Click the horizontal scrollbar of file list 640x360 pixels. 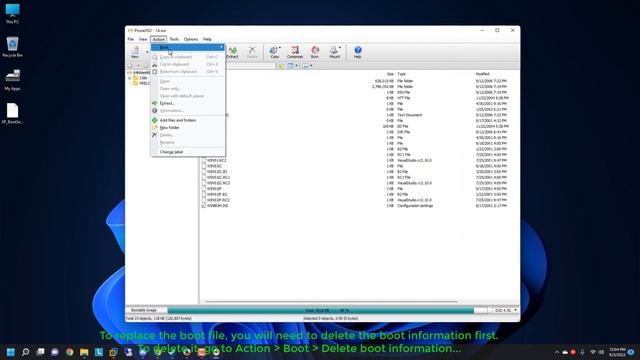pyautogui.click(x=331, y=302)
